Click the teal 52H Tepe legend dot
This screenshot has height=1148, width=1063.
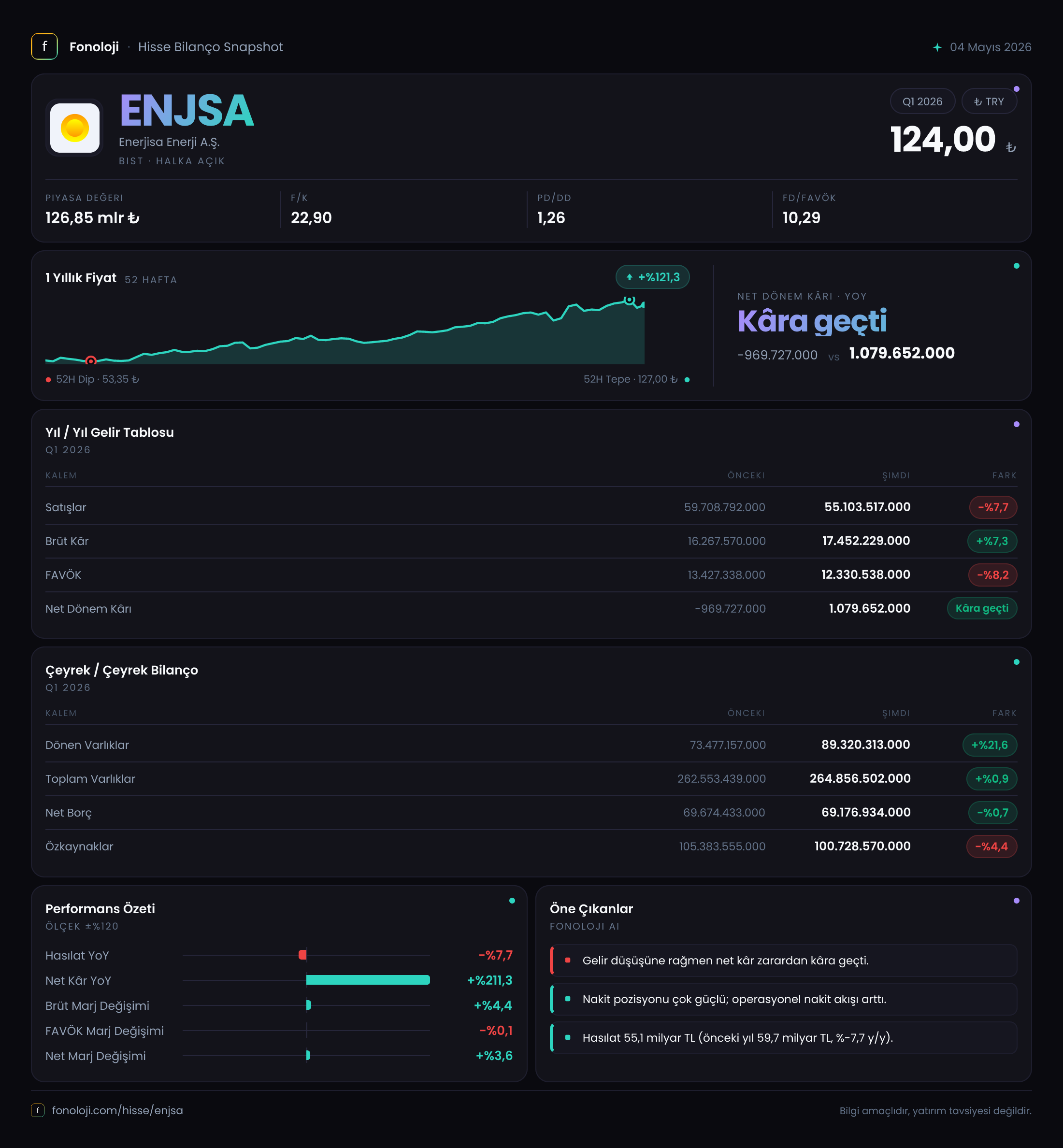coord(687,380)
